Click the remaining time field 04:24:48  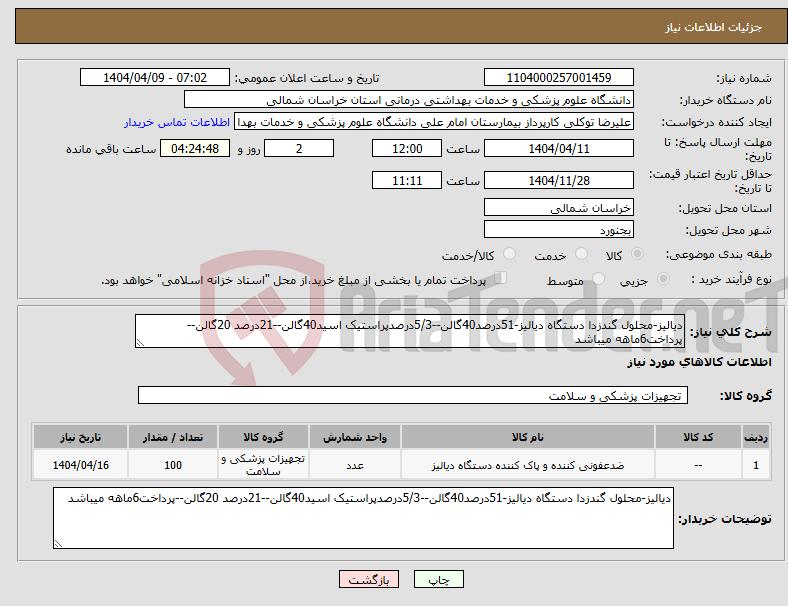(x=195, y=148)
